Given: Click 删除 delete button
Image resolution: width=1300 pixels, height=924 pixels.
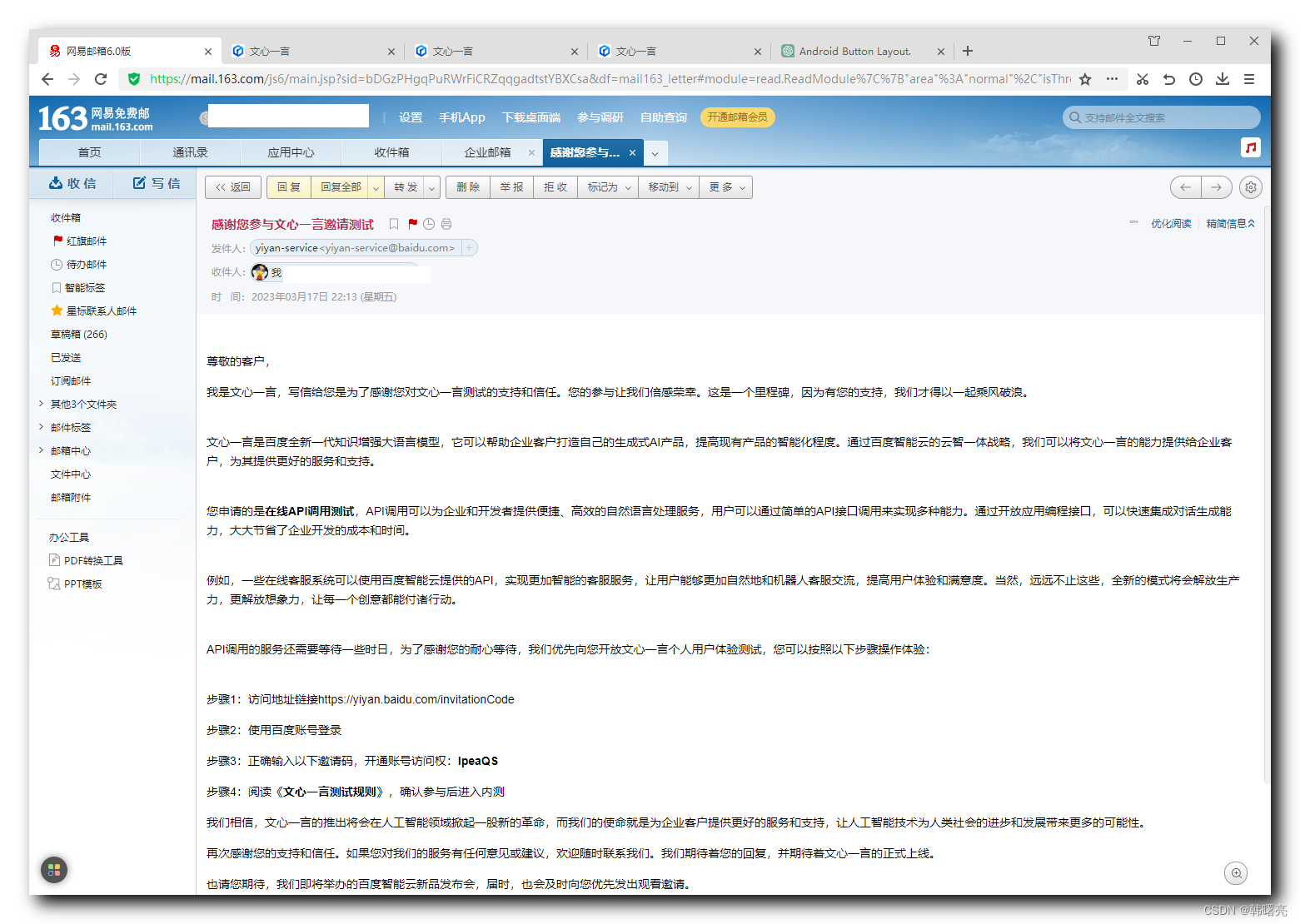Looking at the screenshot, I should (x=468, y=187).
